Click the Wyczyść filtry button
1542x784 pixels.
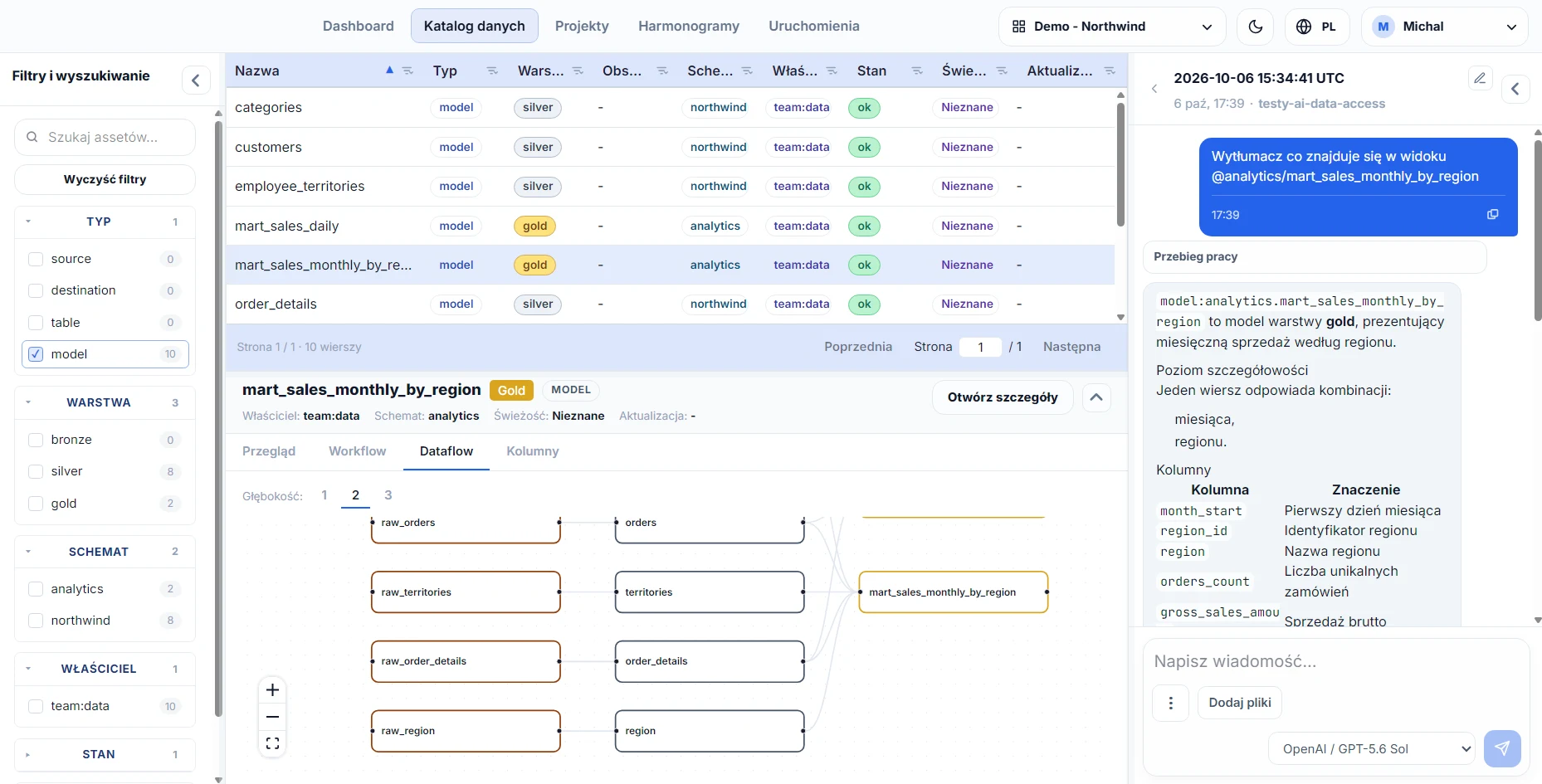tap(105, 179)
